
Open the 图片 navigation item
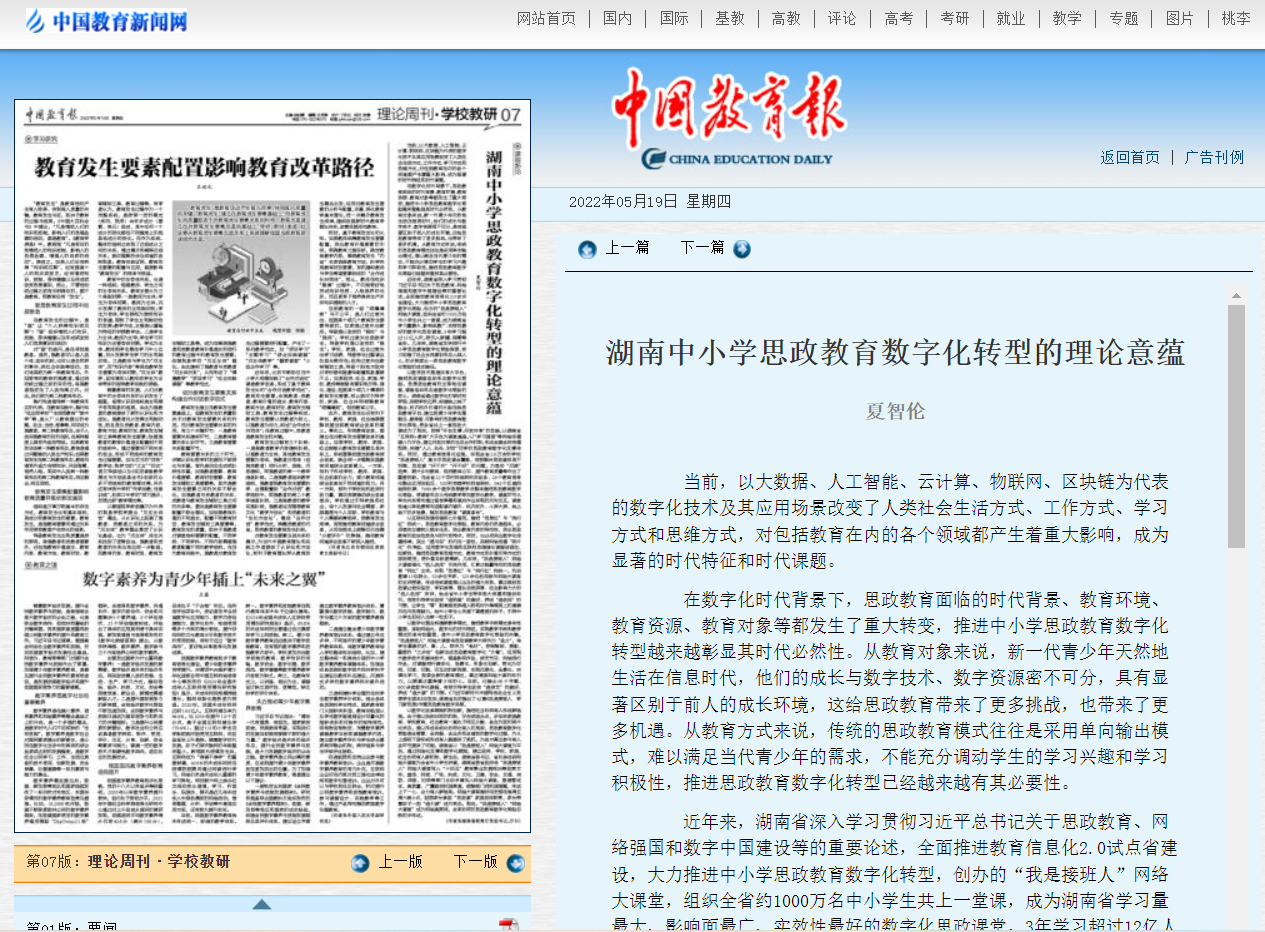1180,19
